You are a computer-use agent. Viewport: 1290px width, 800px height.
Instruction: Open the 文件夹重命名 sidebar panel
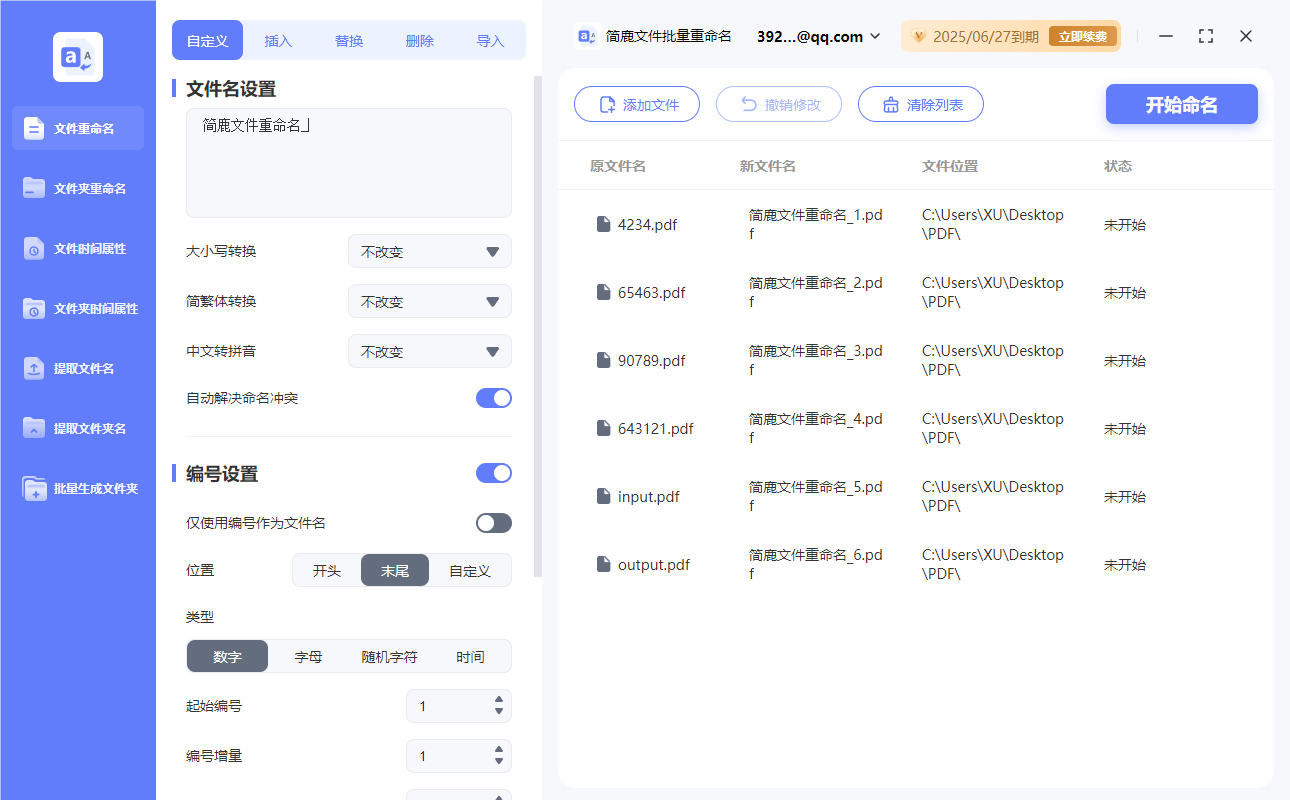click(77, 188)
